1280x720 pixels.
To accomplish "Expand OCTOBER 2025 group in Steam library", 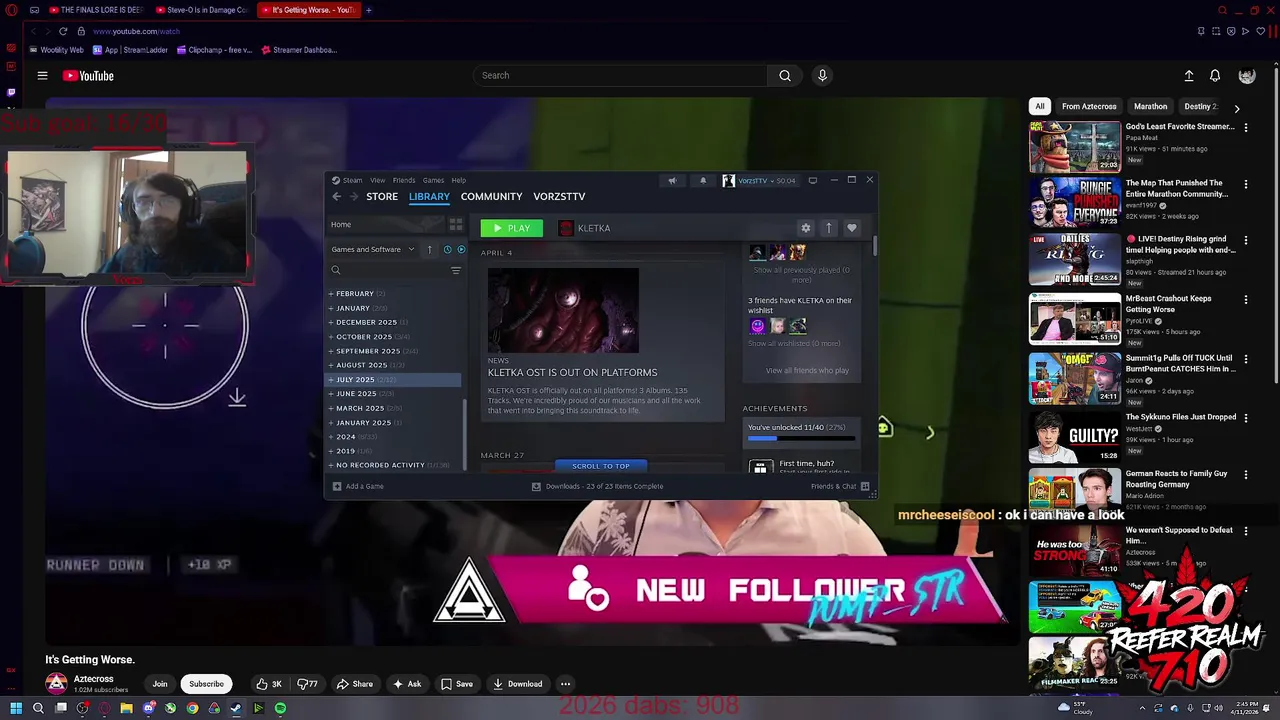I will pos(394,337).
